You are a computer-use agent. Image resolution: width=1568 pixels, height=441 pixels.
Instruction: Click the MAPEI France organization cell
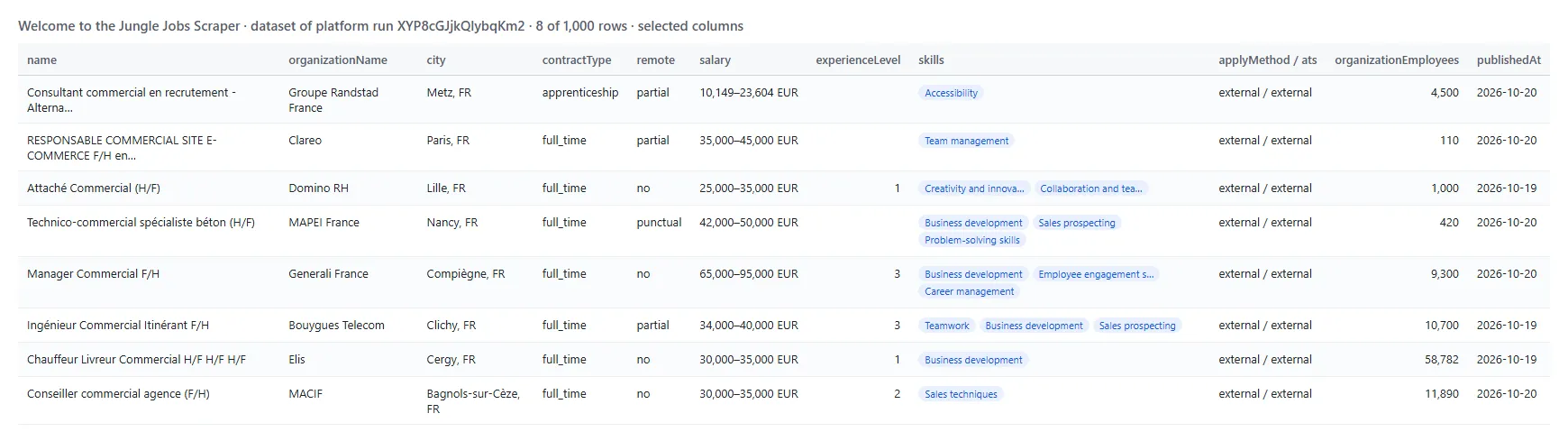pos(324,223)
